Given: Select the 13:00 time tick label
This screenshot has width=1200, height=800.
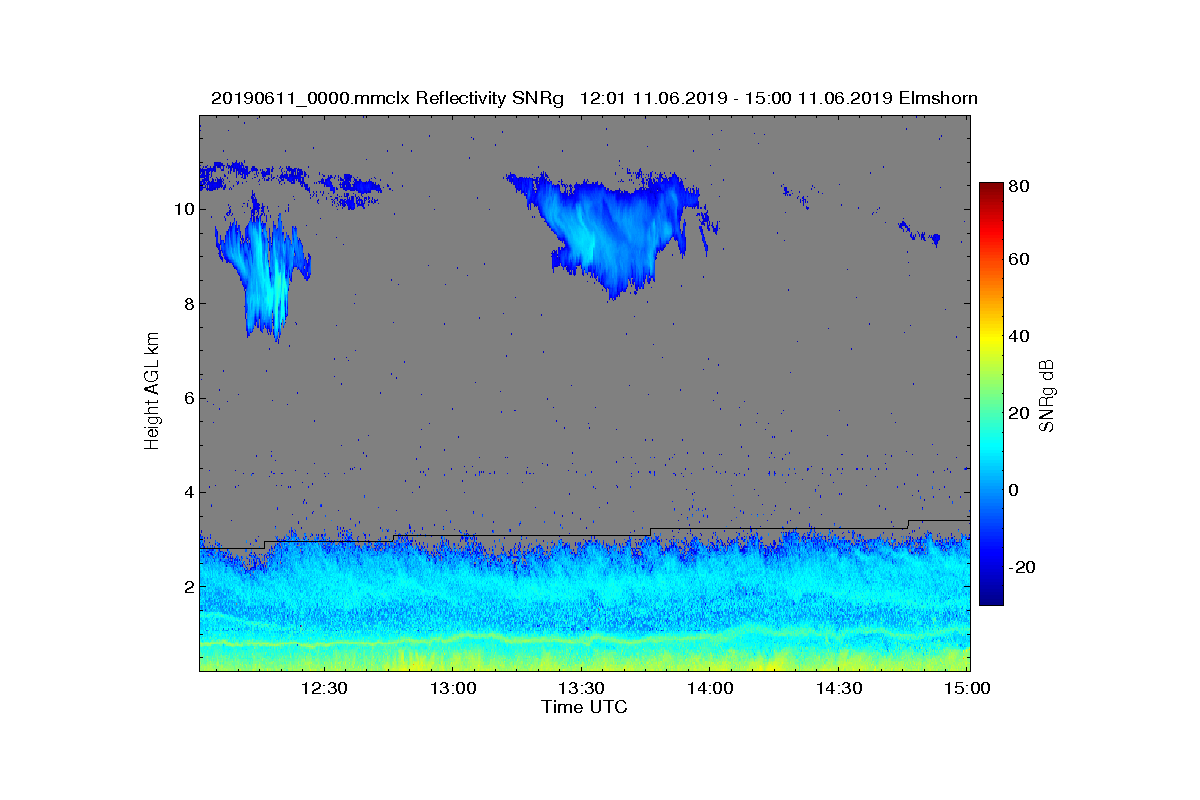Looking at the screenshot, I should [453, 689].
